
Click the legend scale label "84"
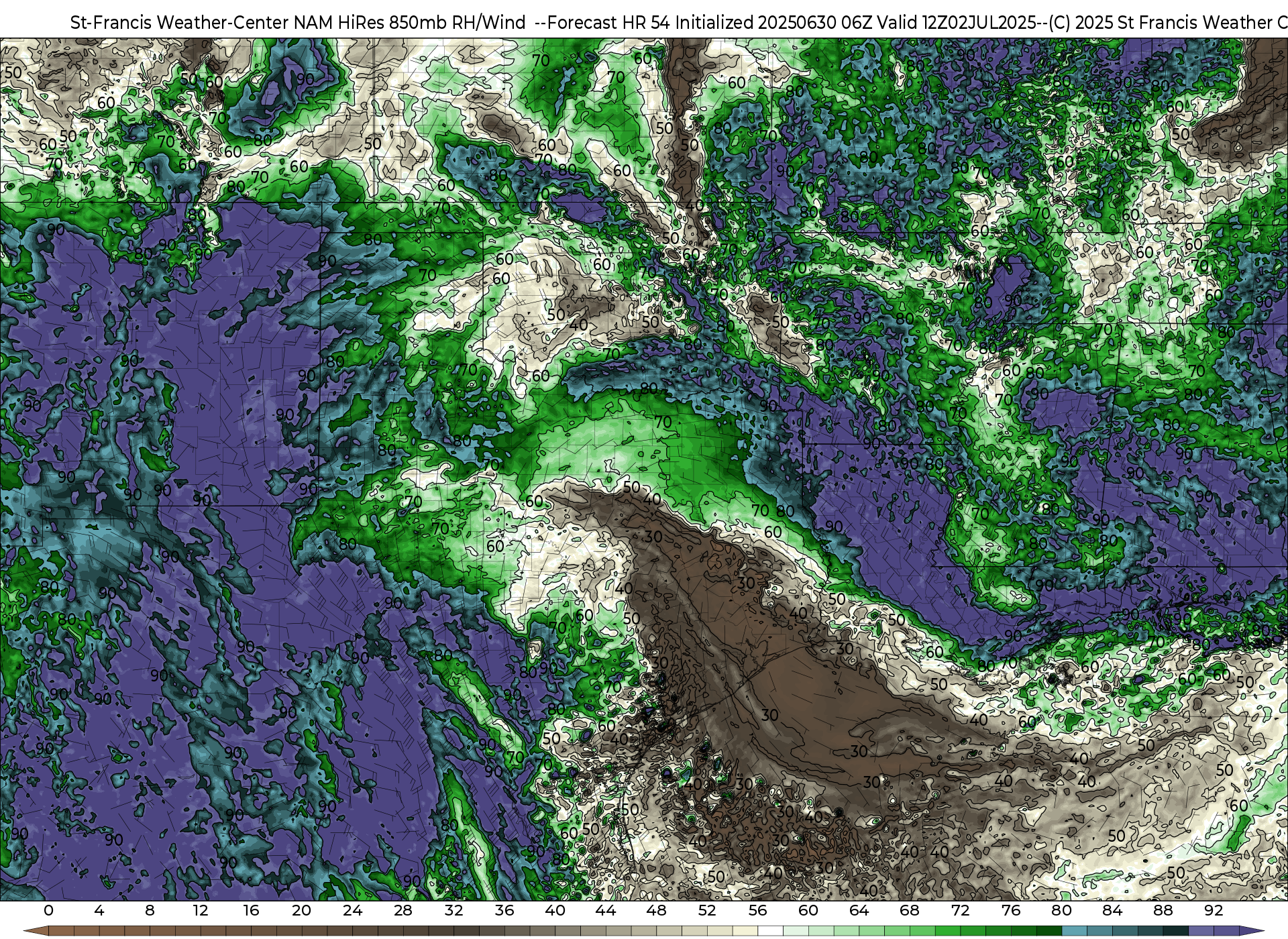[1112, 910]
